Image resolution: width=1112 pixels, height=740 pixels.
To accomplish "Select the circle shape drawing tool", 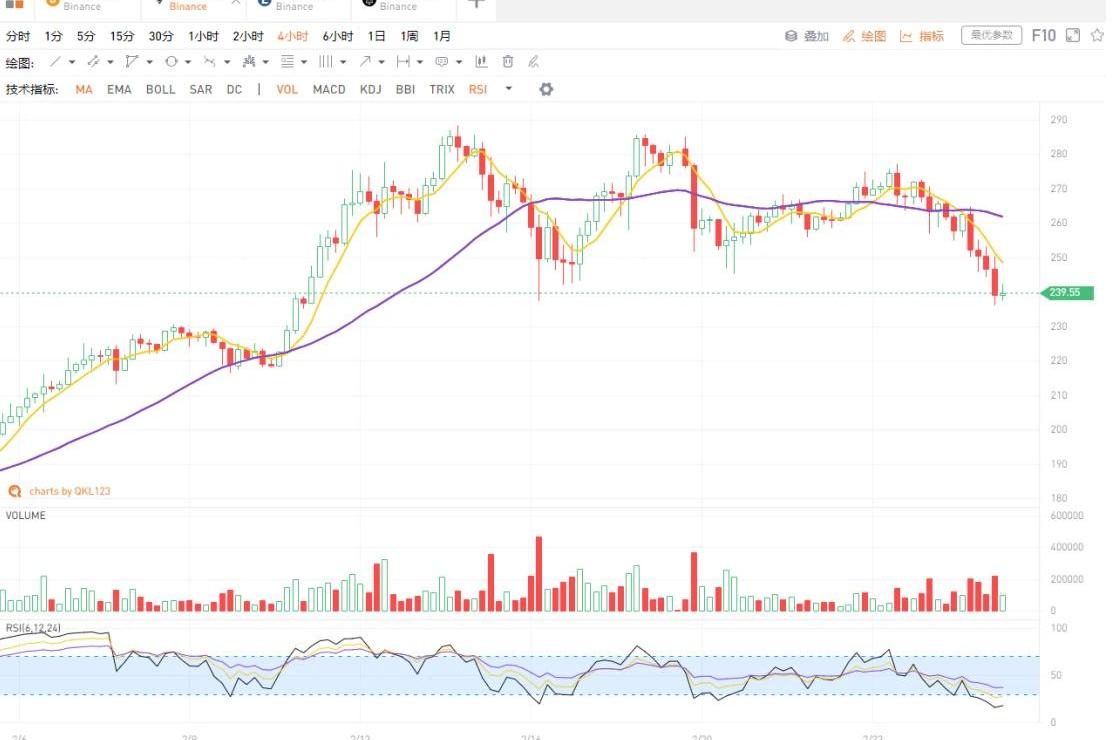I will click(171, 62).
